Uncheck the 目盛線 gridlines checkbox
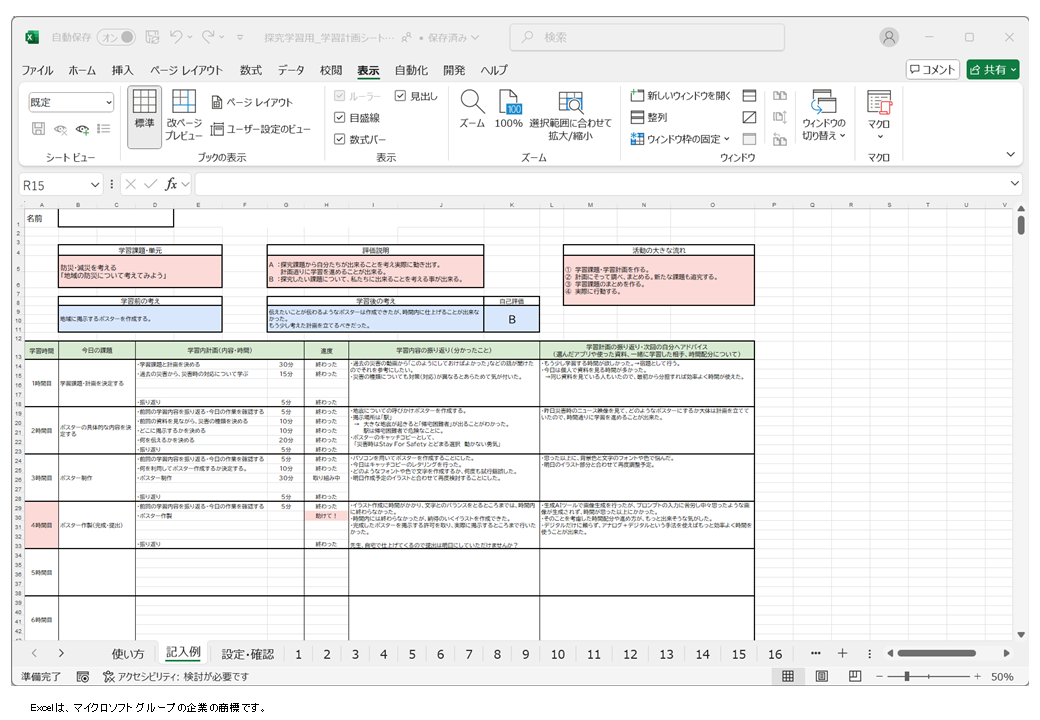 coord(340,118)
